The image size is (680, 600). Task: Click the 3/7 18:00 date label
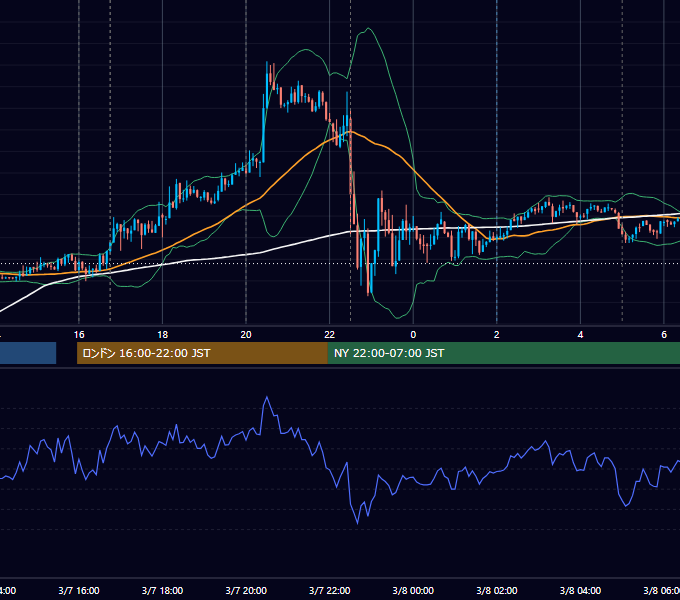(162, 591)
